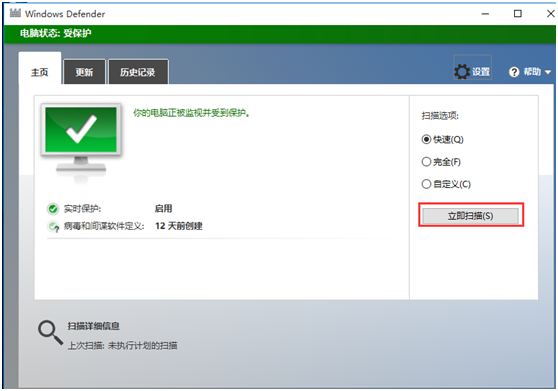Close the Windows Defender window
The height and width of the screenshot is (391, 558).
click(551, 14)
